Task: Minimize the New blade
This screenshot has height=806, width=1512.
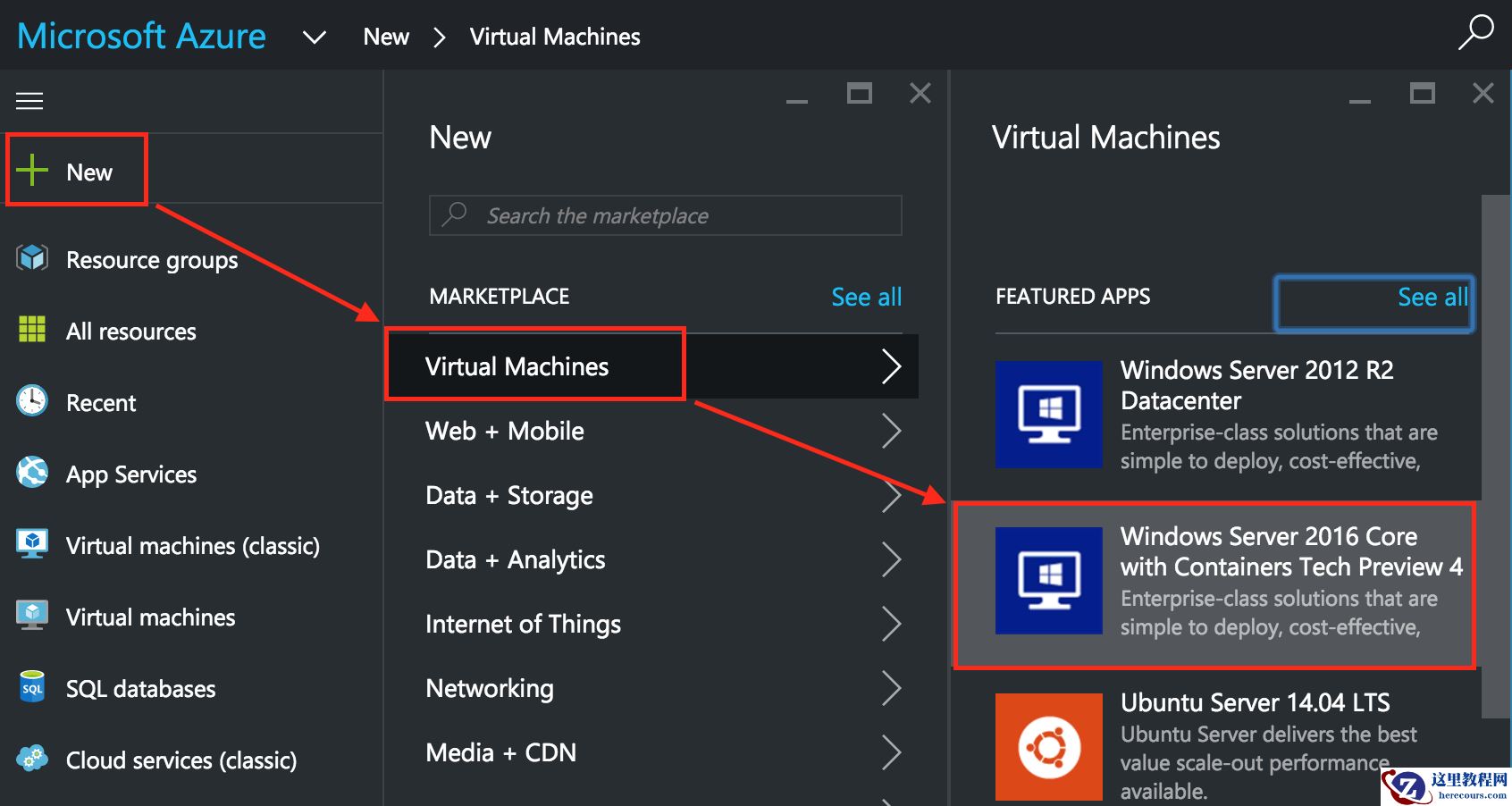Action: 797,100
